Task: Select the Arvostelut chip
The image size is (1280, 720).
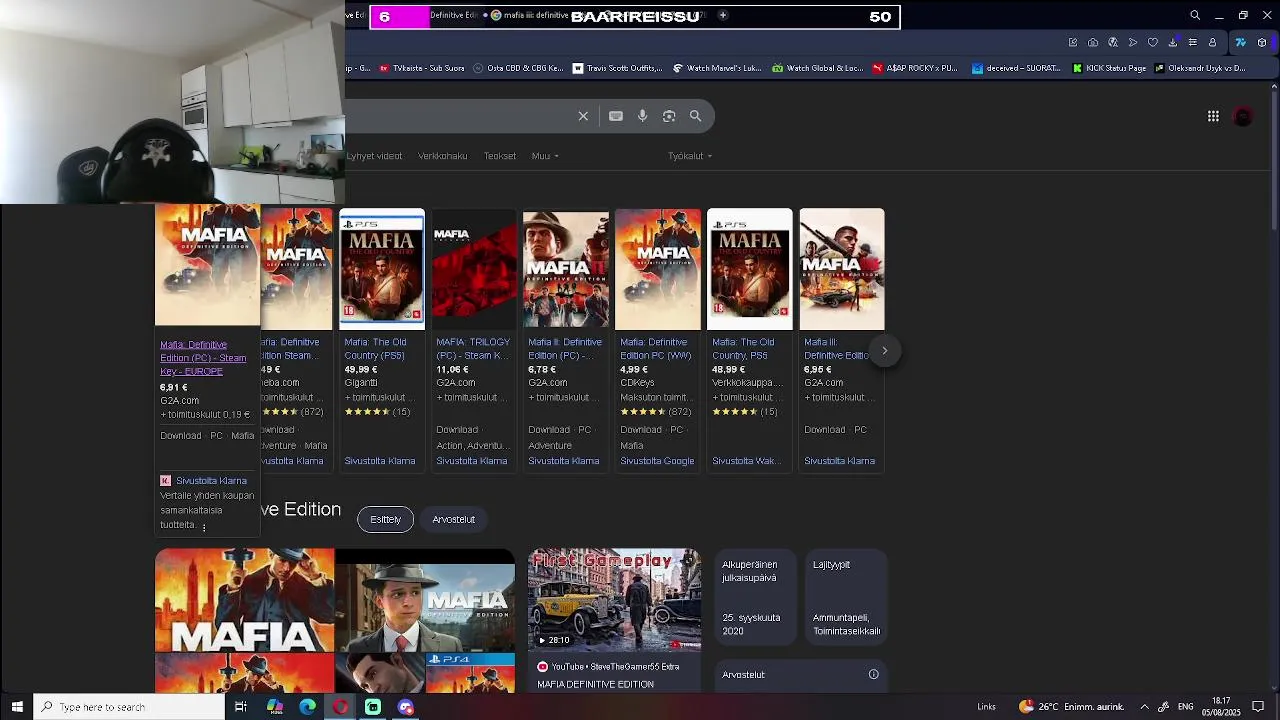Action: click(454, 519)
